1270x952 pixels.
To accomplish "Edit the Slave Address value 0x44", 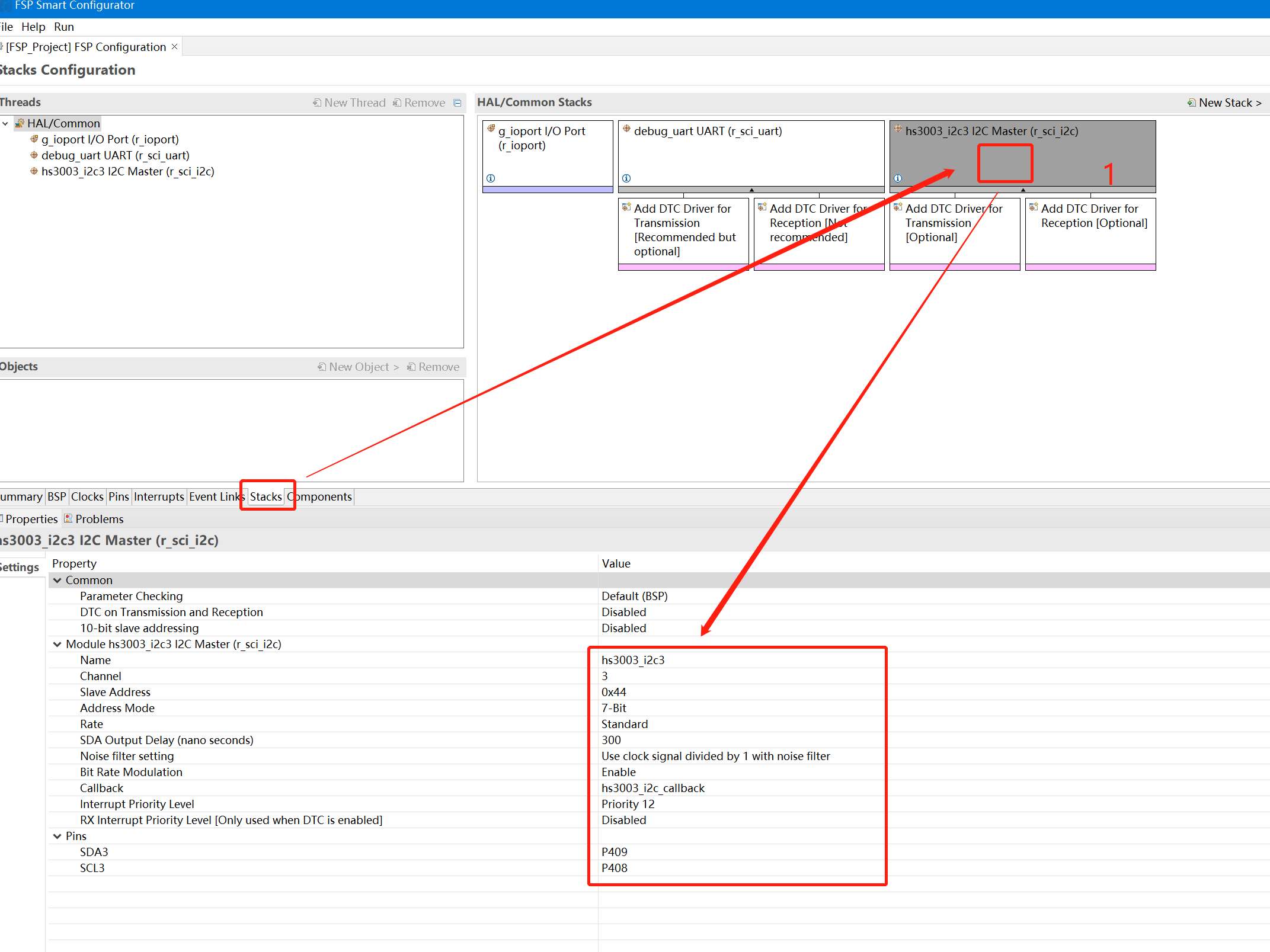I will [614, 692].
